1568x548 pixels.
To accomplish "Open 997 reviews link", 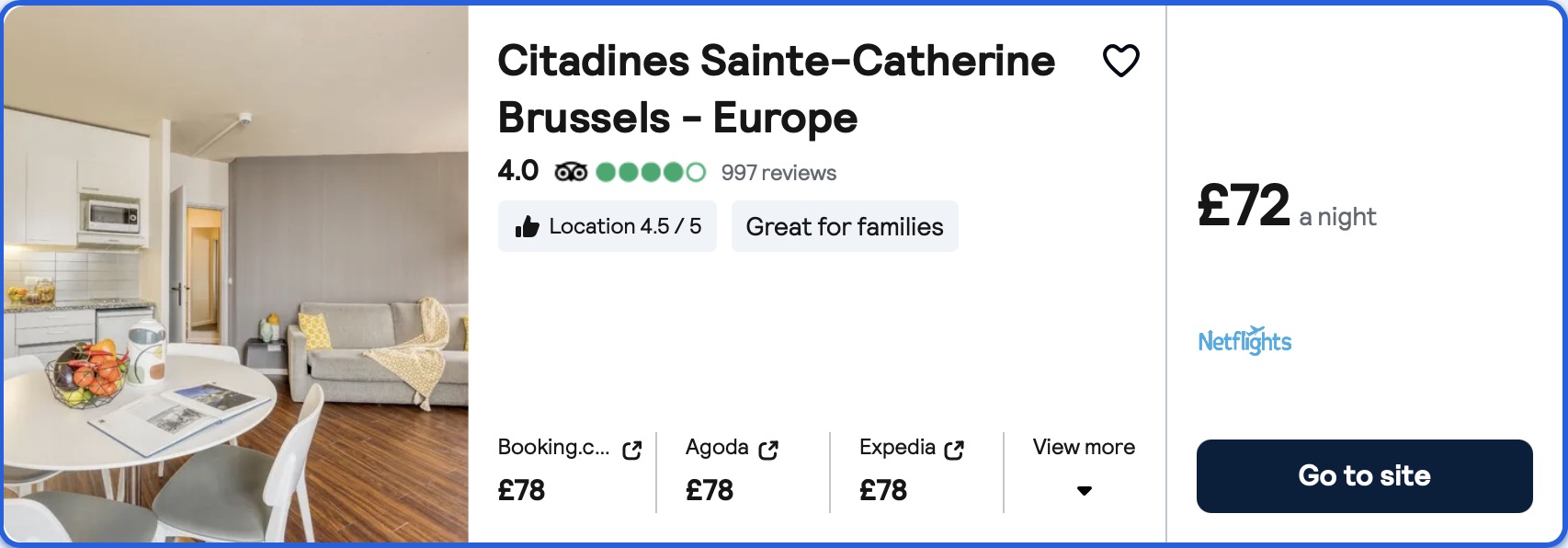I will [x=778, y=173].
